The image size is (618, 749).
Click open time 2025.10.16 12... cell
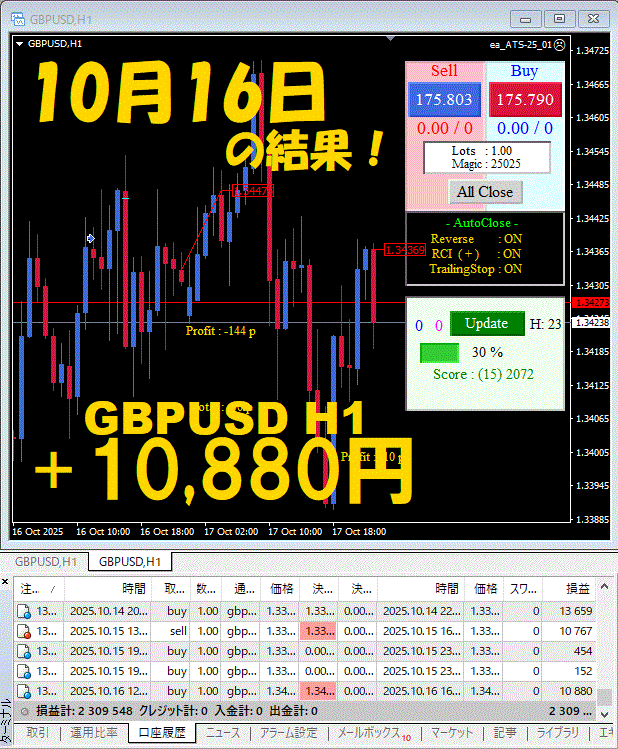[109, 692]
